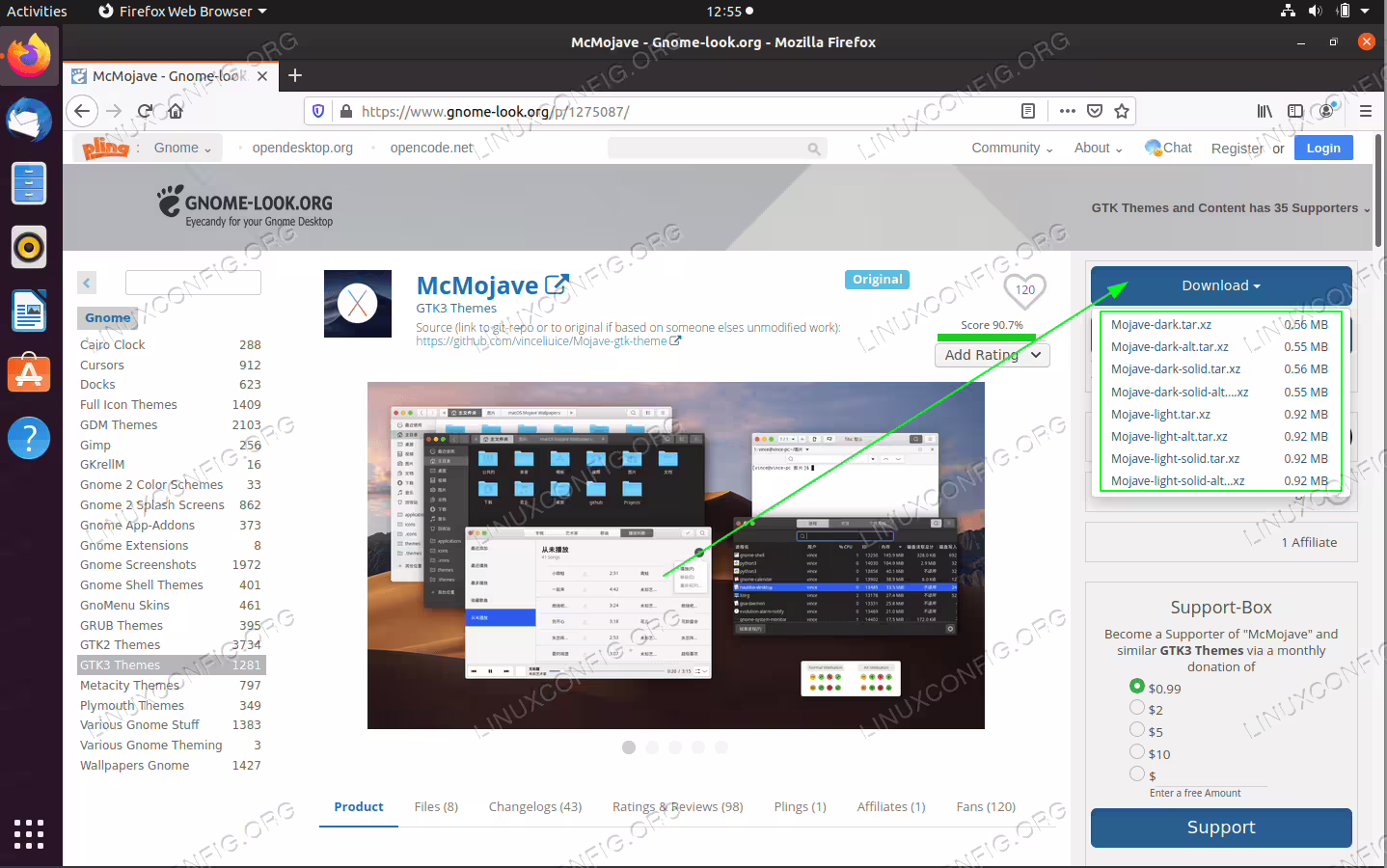Open the Chat link

pyautogui.click(x=1168, y=148)
